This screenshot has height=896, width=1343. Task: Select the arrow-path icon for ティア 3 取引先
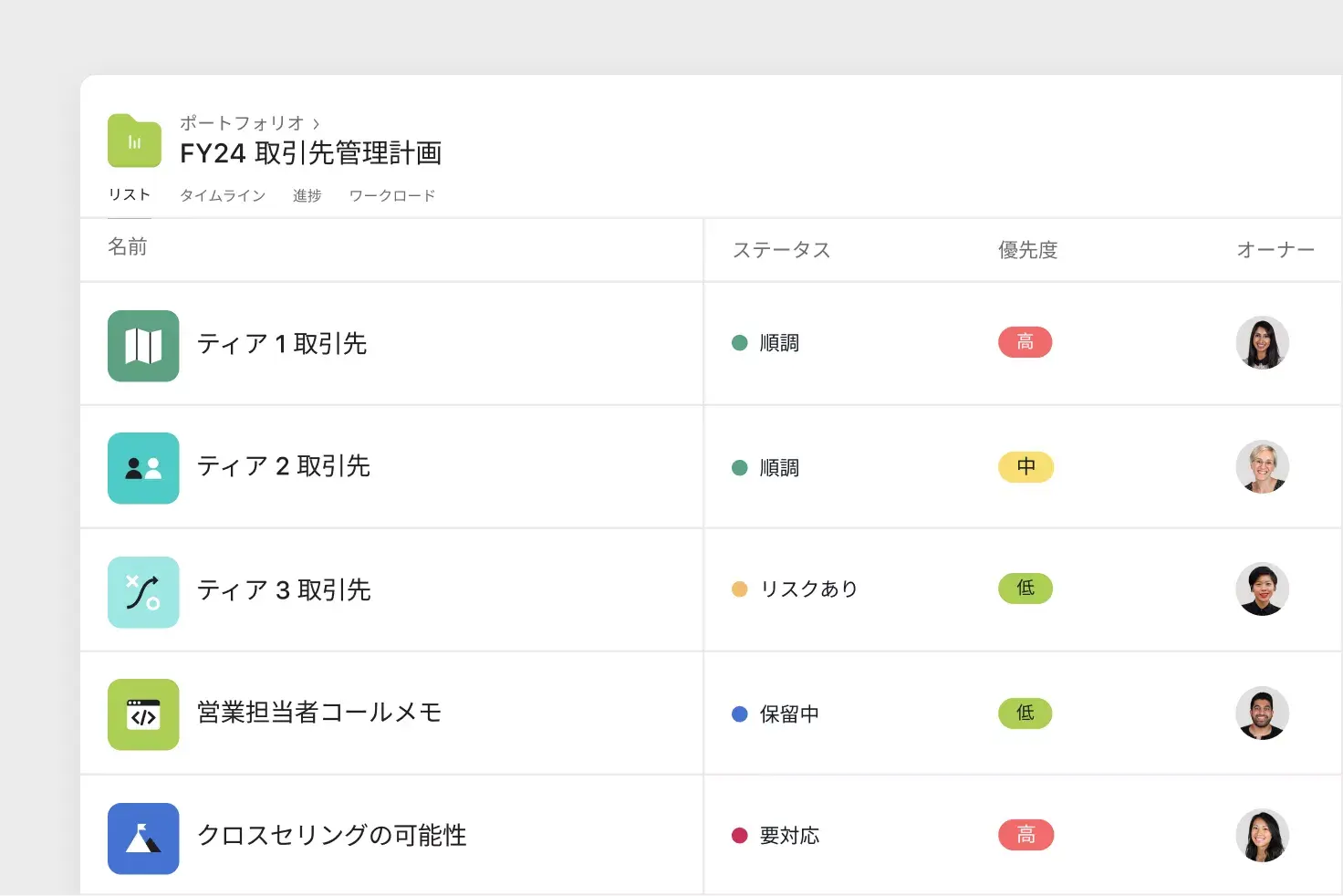click(143, 591)
